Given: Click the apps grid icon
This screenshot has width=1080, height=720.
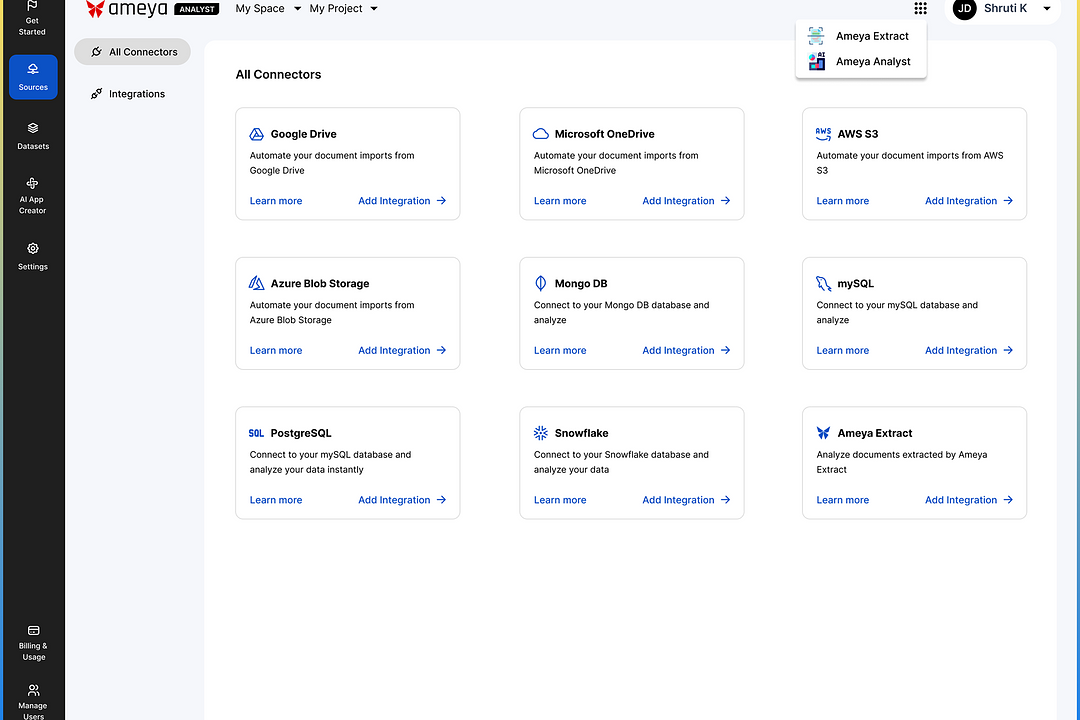Looking at the screenshot, I should click(920, 9).
